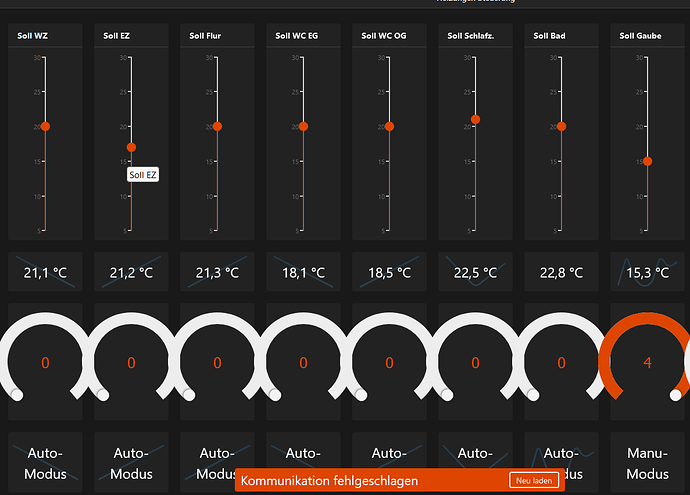Open the 18,5 °C temperature tile
Screen dimensions: 690x495
389,272
